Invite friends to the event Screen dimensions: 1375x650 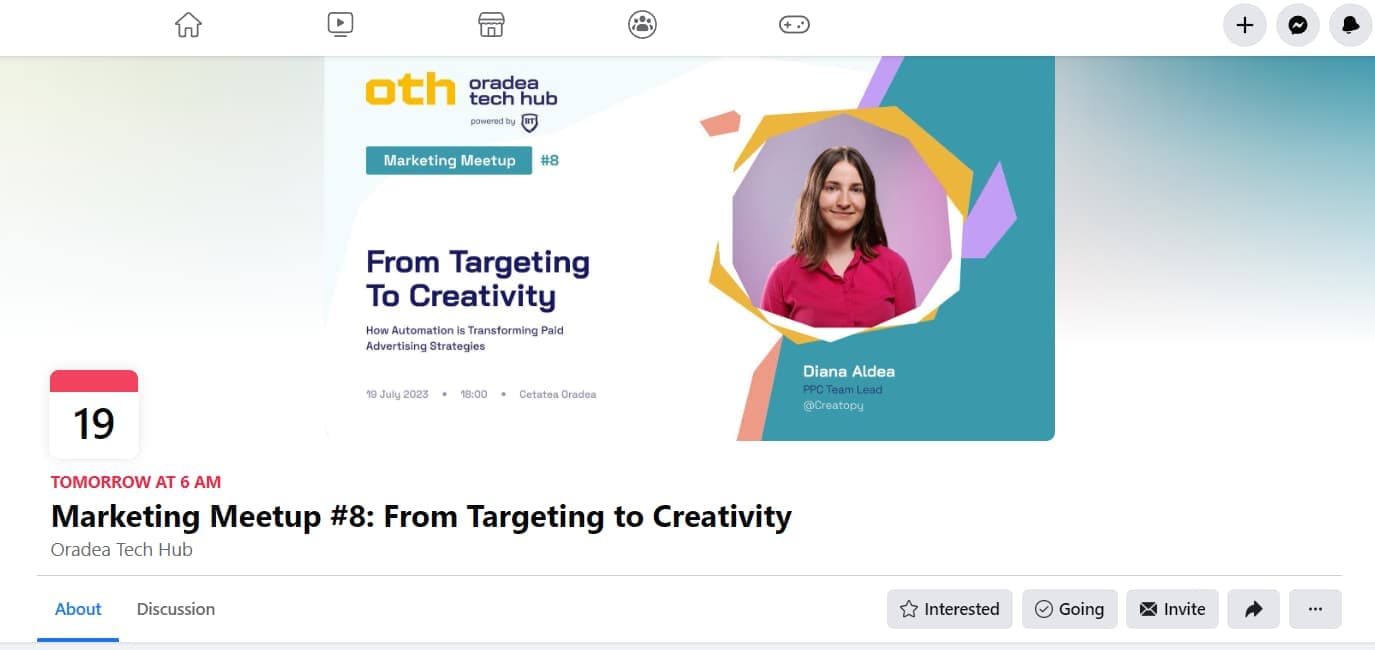point(1172,608)
